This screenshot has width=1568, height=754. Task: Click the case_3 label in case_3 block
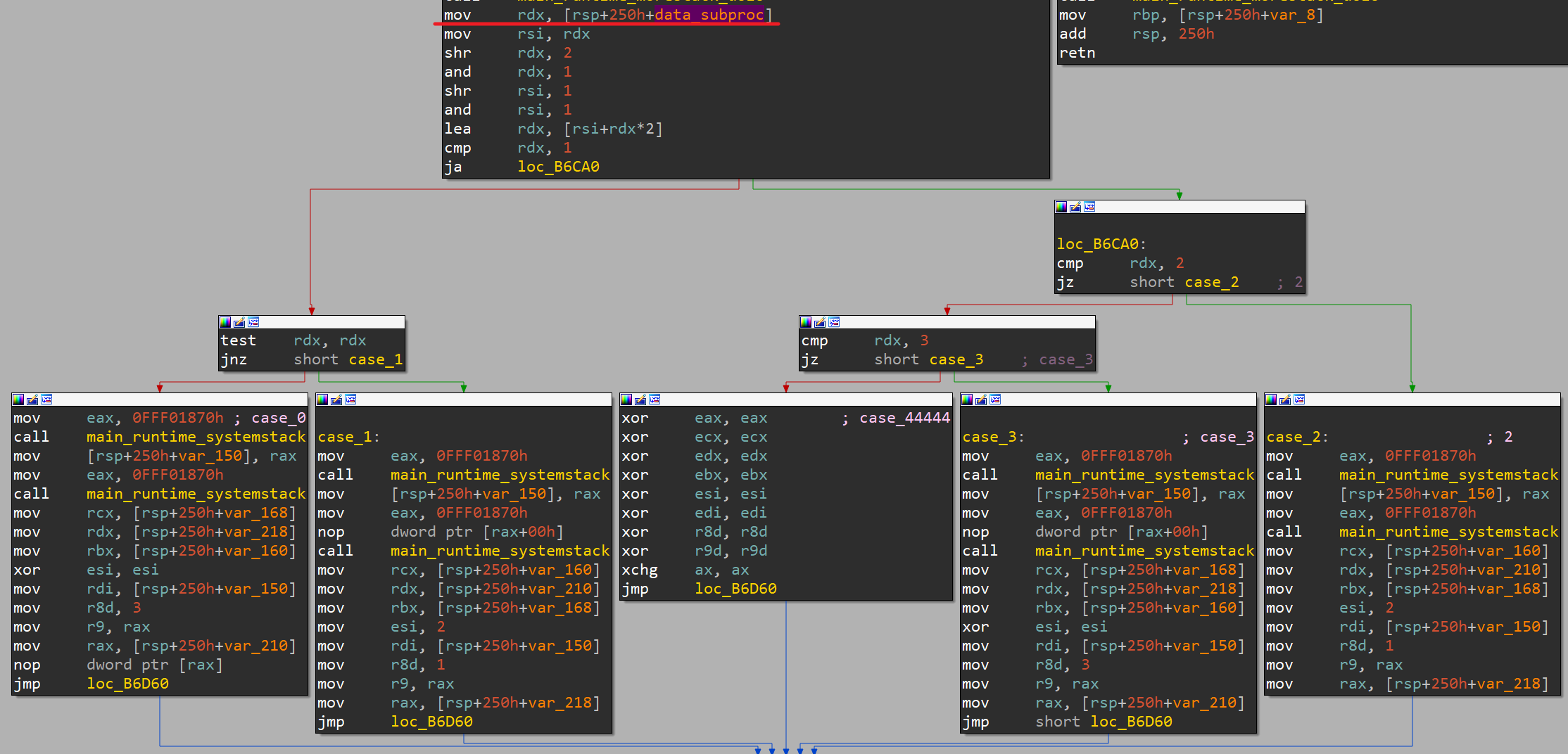(989, 437)
